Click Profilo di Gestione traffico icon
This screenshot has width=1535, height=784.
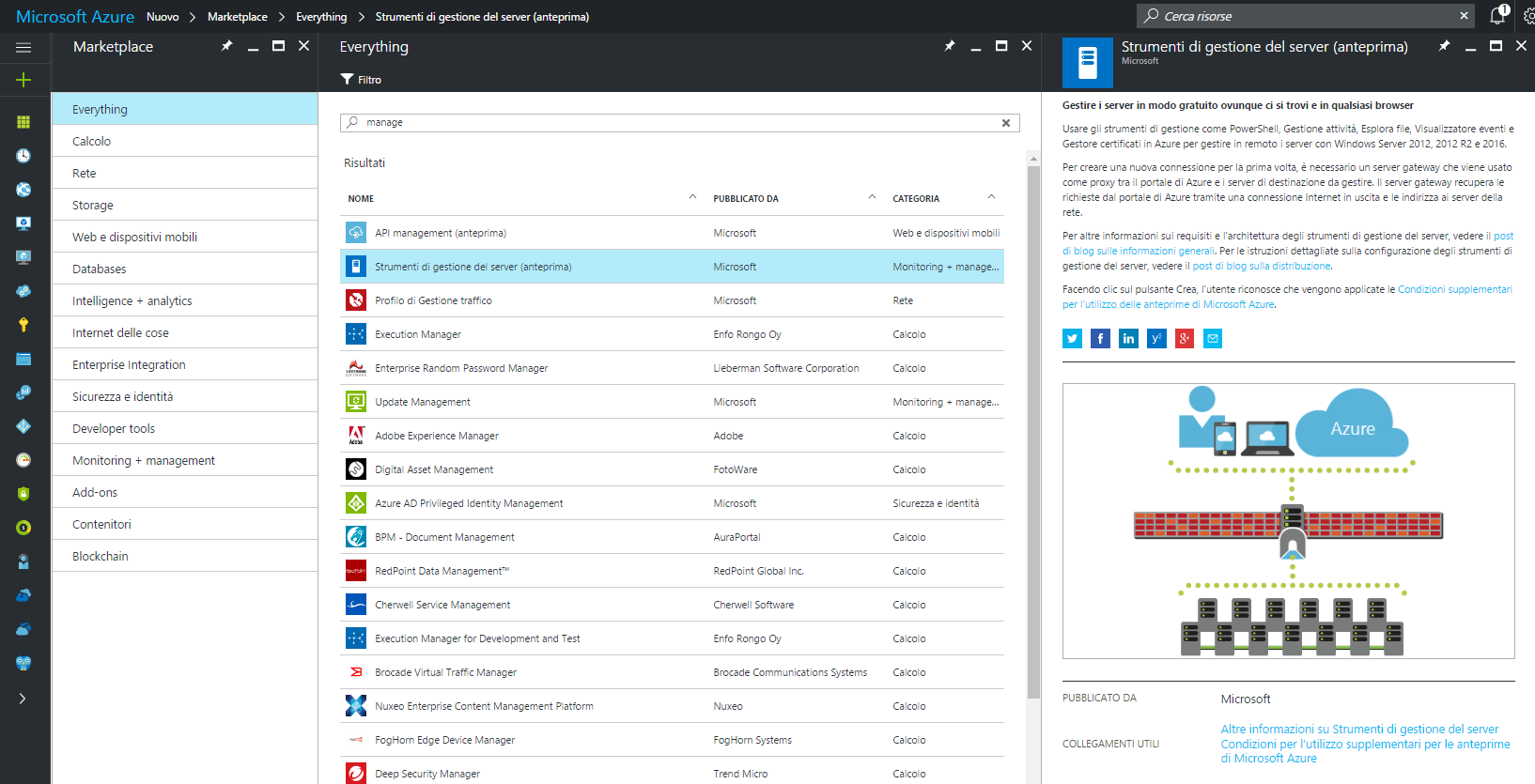click(356, 300)
